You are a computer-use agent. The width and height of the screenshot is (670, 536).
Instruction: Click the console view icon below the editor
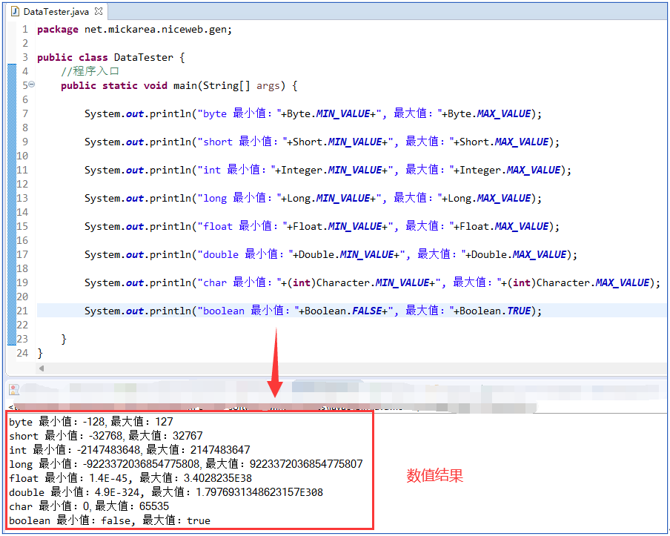pyautogui.click(x=14, y=389)
